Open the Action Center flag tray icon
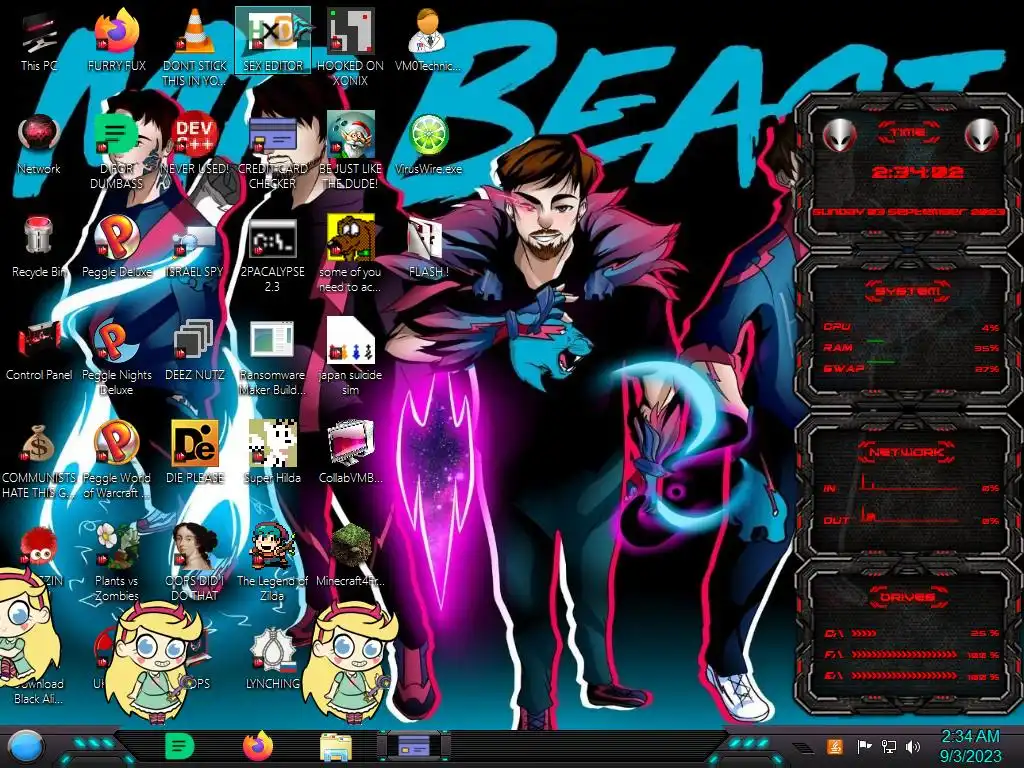The image size is (1024, 768). pos(864,746)
